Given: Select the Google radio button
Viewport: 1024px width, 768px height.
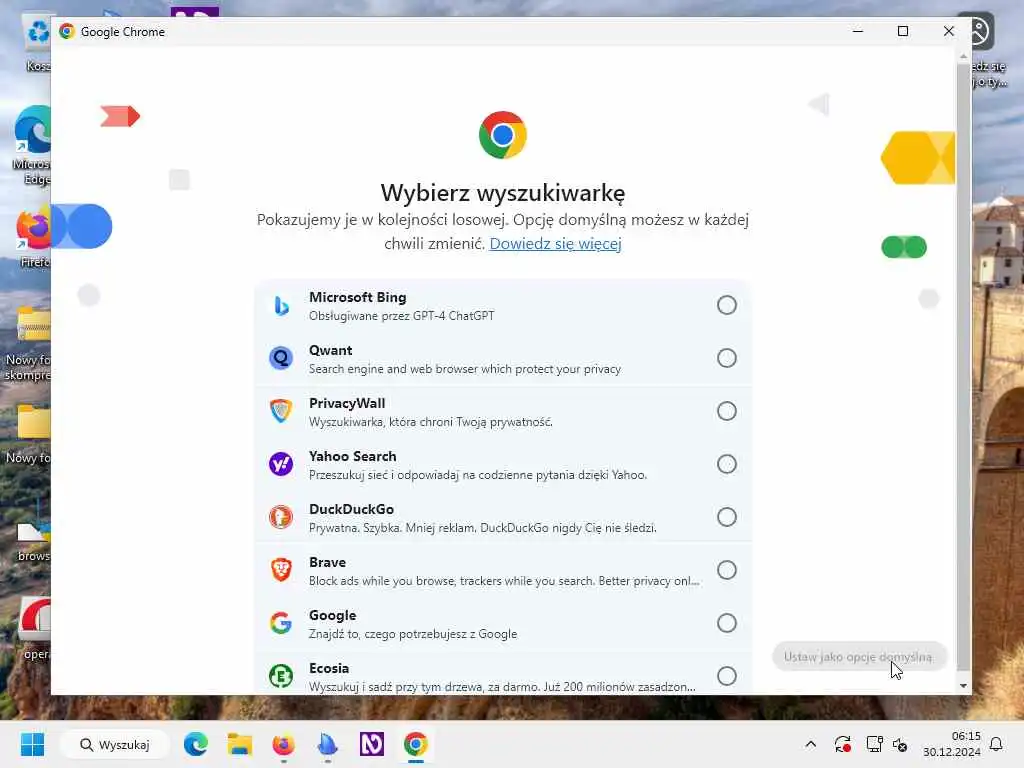Looking at the screenshot, I should (726, 622).
